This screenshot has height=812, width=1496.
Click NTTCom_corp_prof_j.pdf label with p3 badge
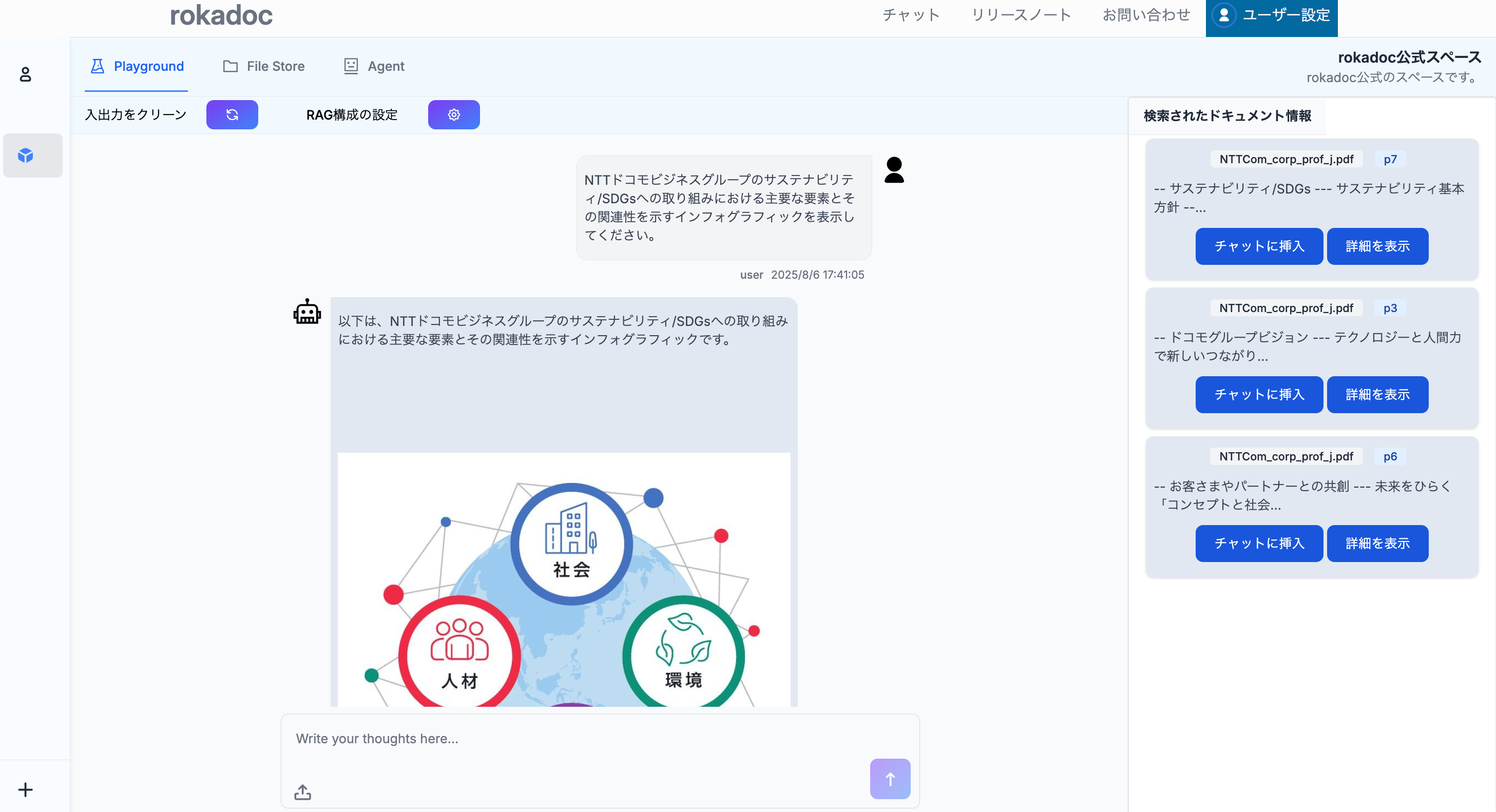coord(1287,307)
